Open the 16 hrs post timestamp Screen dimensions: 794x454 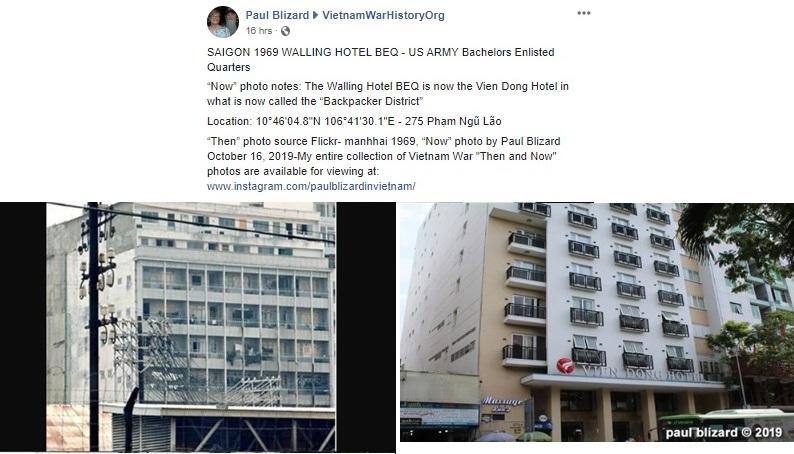pyautogui.click(x=259, y=31)
